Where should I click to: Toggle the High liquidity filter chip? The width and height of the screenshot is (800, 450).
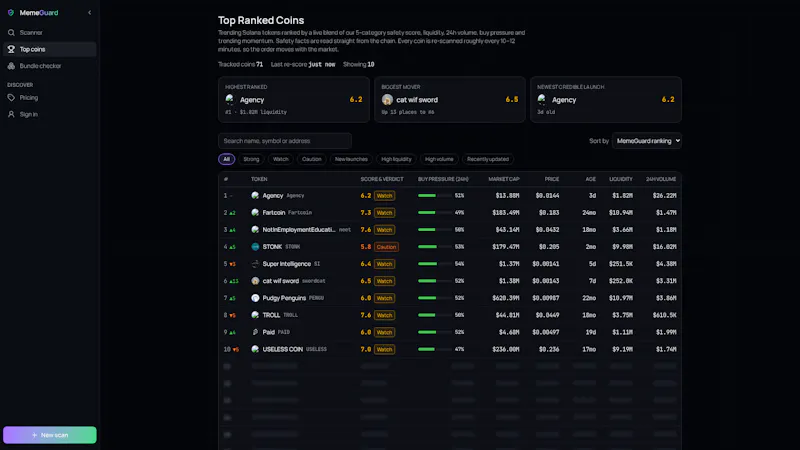[x=396, y=159]
